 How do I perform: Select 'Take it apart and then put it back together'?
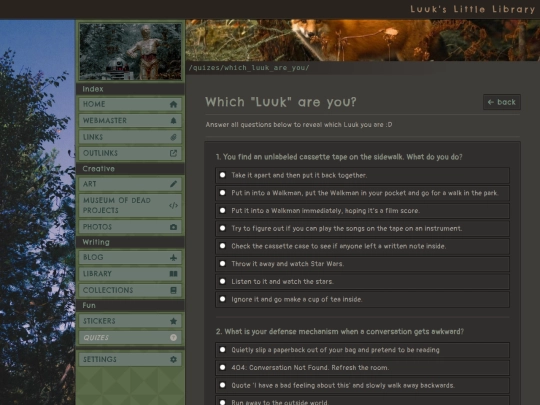362,175
